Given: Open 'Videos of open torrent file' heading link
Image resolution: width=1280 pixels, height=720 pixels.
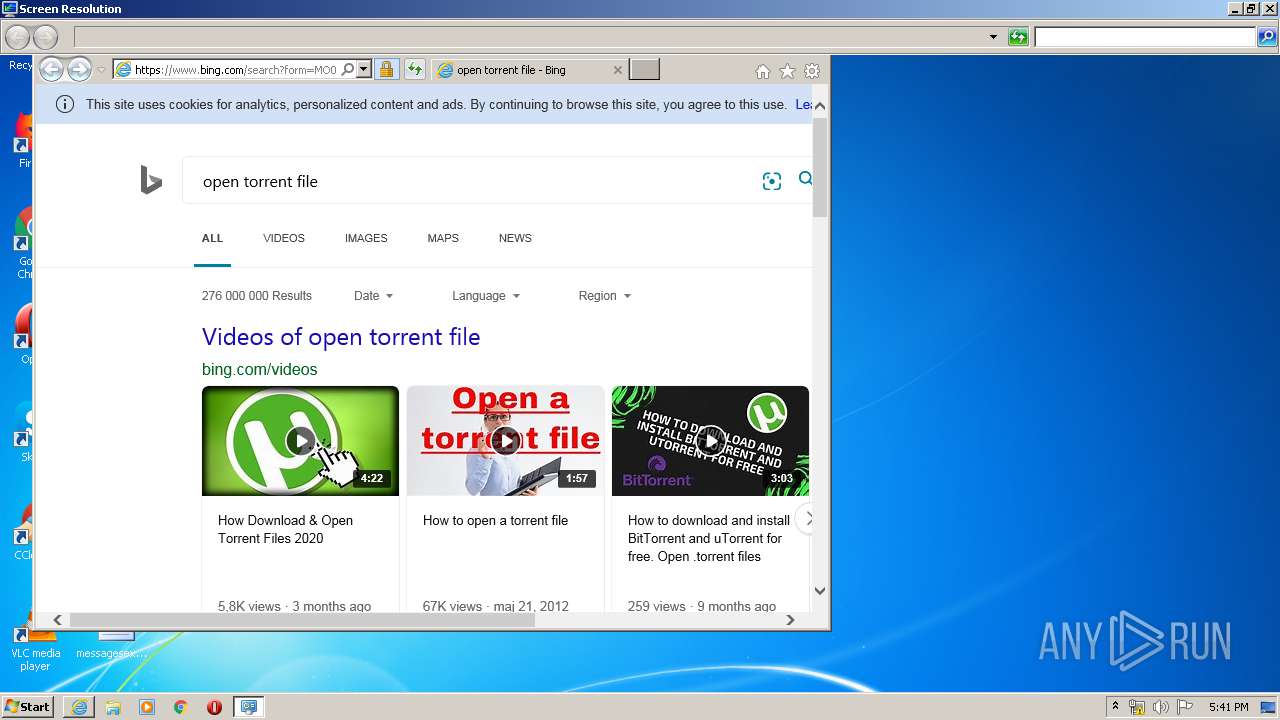Looking at the screenshot, I should [341, 337].
